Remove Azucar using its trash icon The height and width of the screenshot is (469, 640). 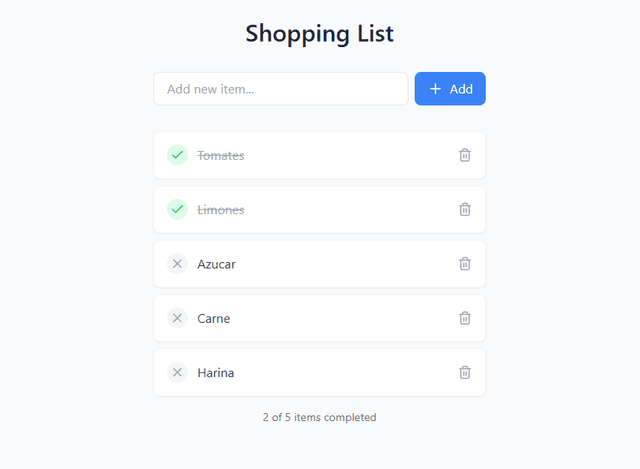pos(465,263)
